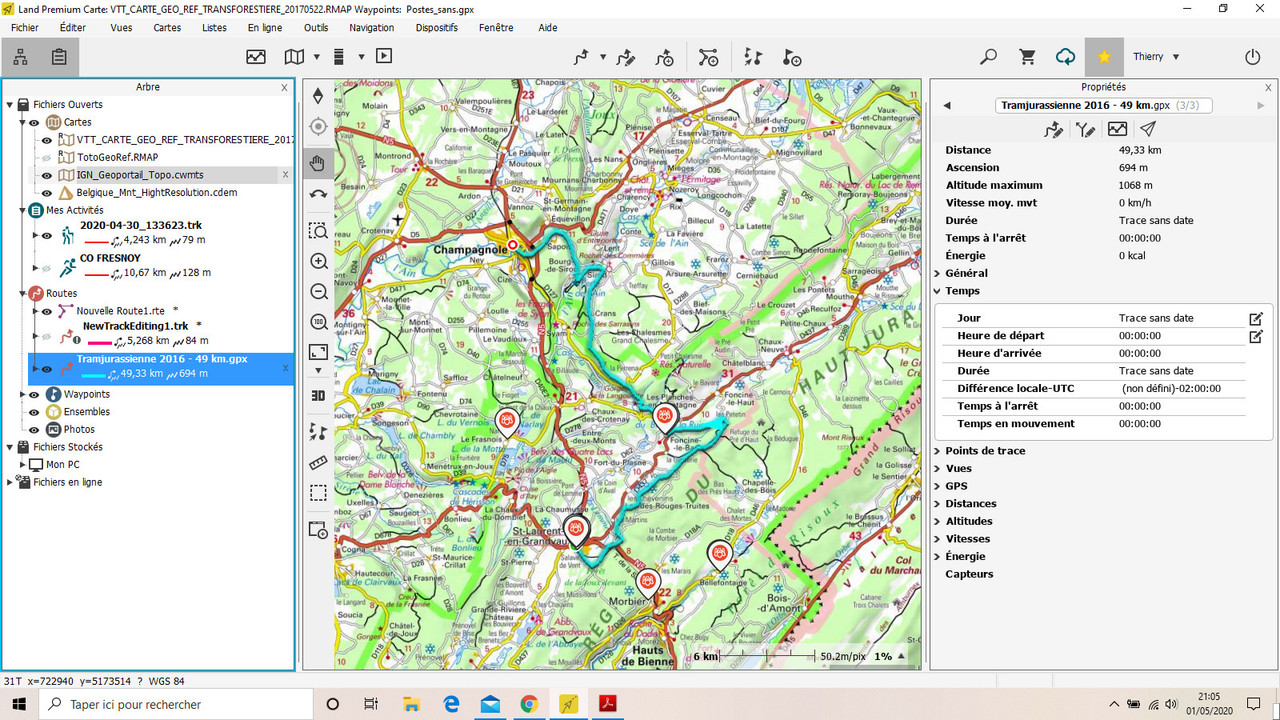Toggle visibility of CO FRESNOY activity
The height and width of the screenshot is (720, 1280).
pos(46,267)
